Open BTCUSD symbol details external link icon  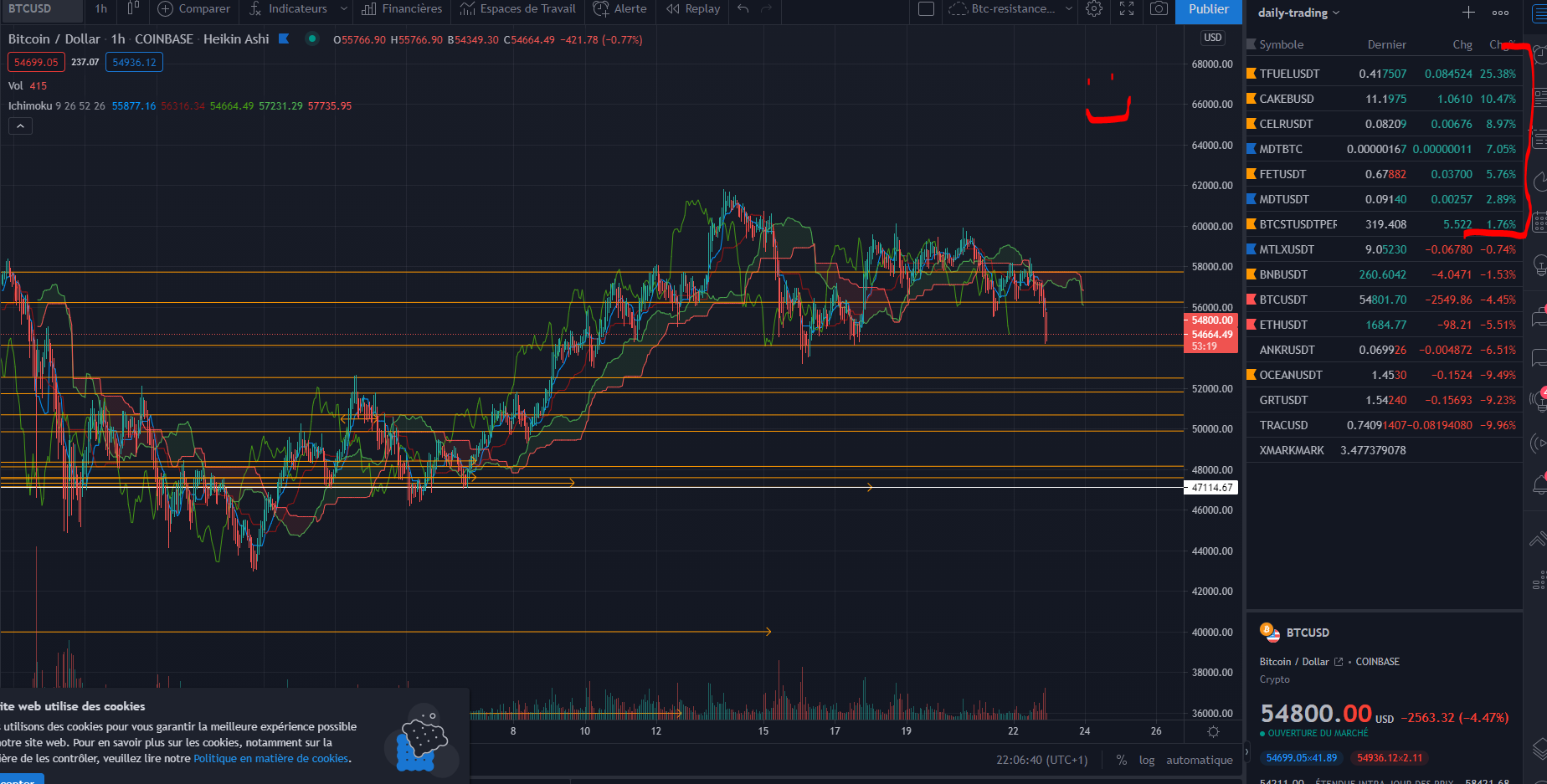pyautogui.click(x=1339, y=662)
